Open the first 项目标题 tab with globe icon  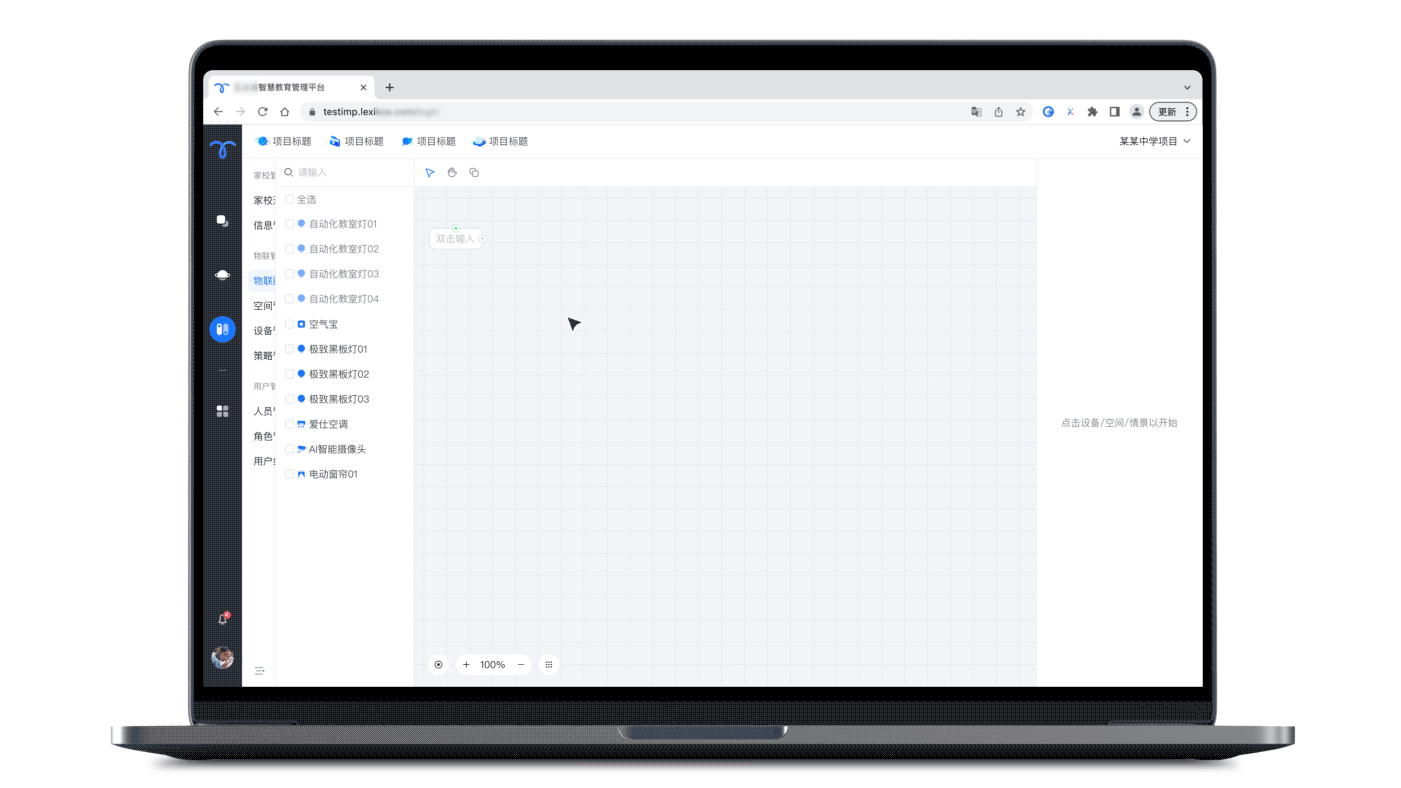[284, 142]
